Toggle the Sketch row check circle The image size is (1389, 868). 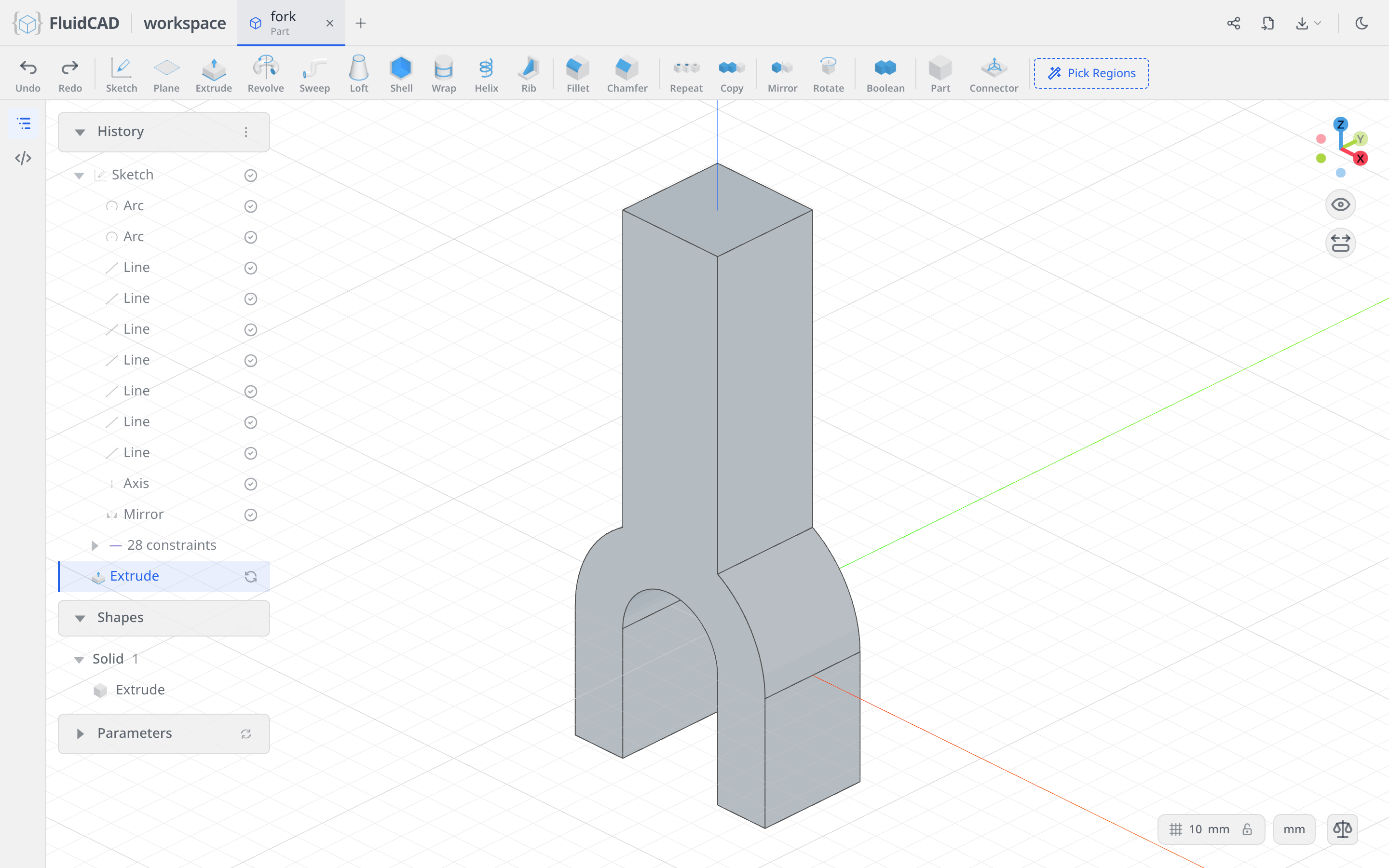pyautogui.click(x=250, y=175)
